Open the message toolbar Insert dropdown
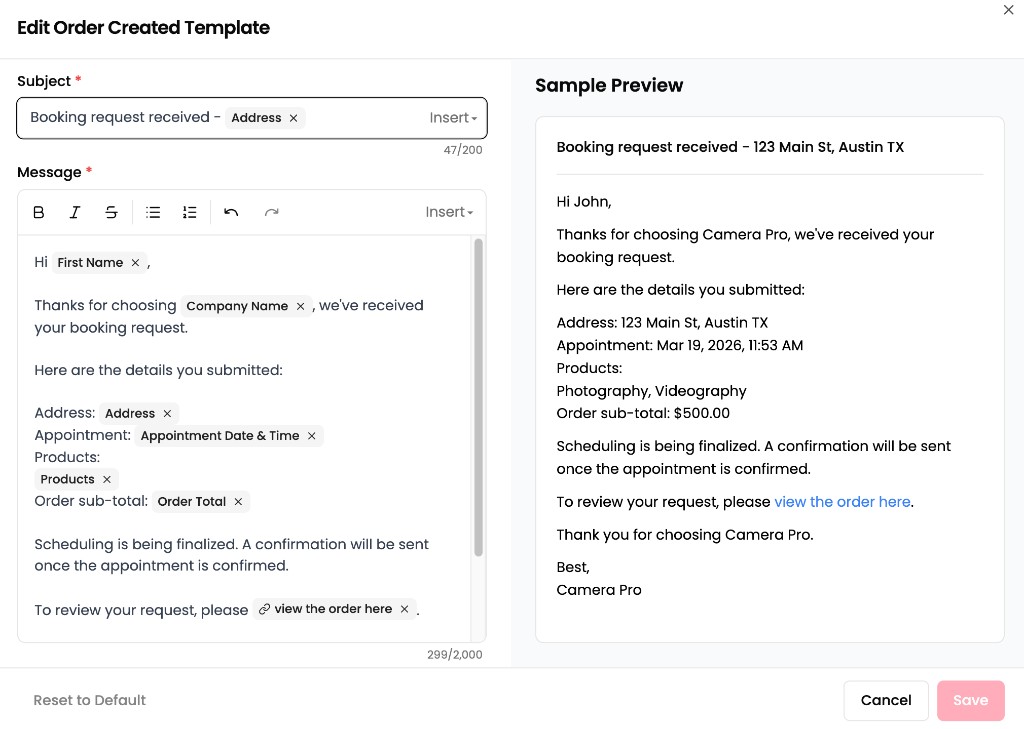 [x=448, y=212]
